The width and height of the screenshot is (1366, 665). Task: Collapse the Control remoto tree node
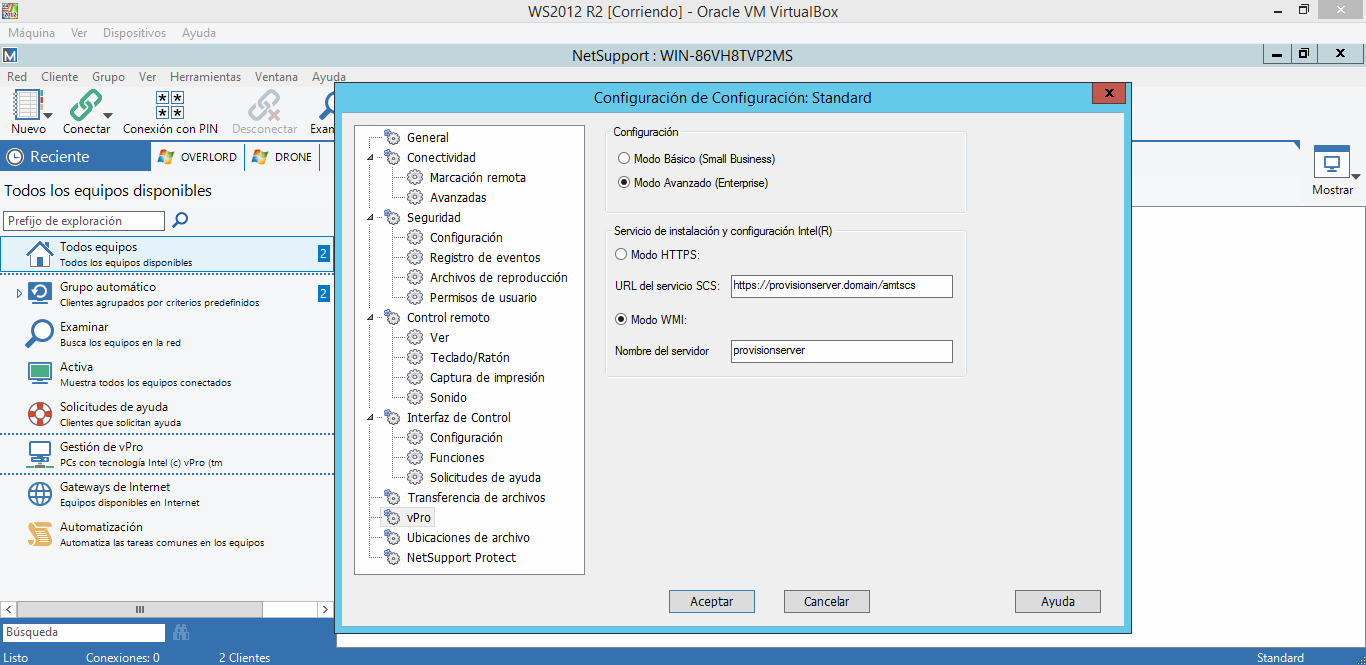click(371, 318)
